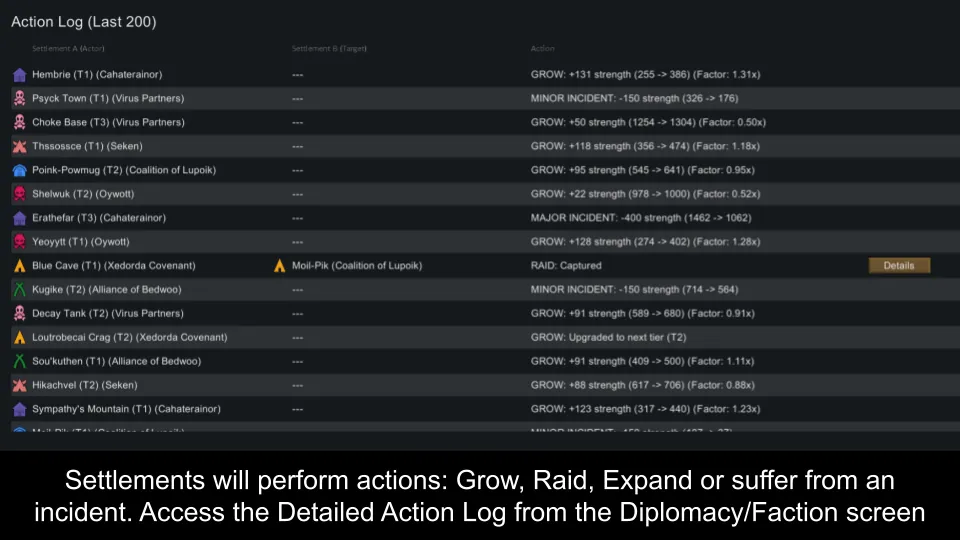Click the red skull icon beside Shelwuk

(19, 194)
